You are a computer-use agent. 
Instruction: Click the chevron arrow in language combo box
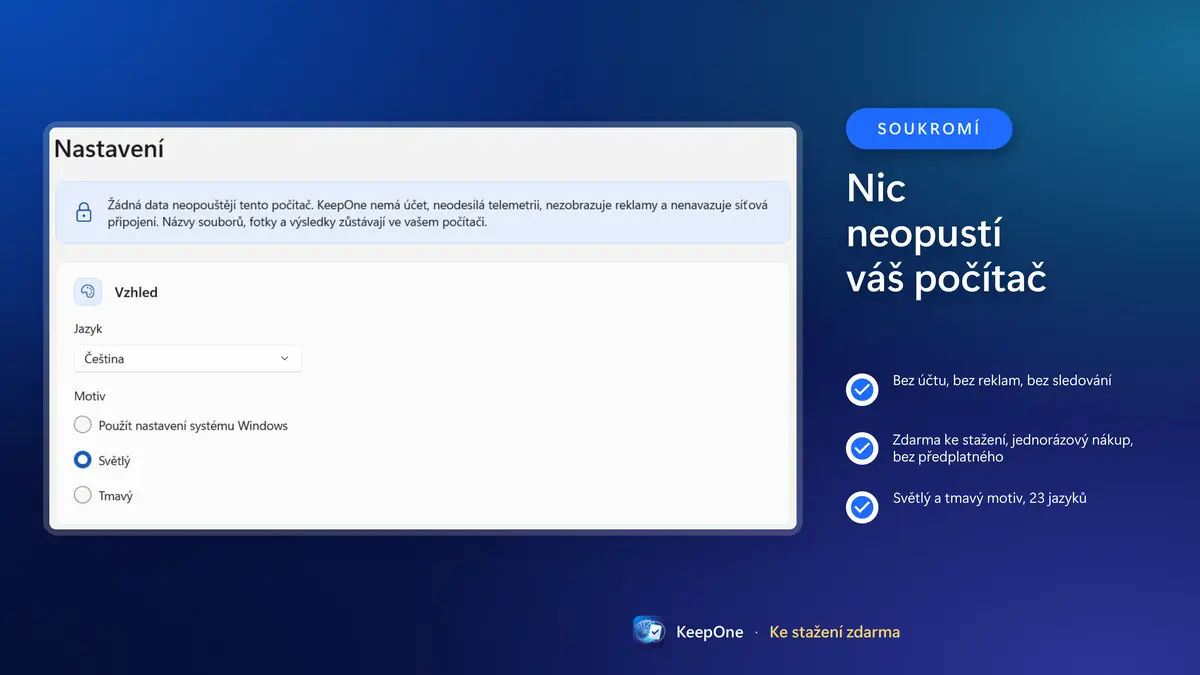pos(284,358)
